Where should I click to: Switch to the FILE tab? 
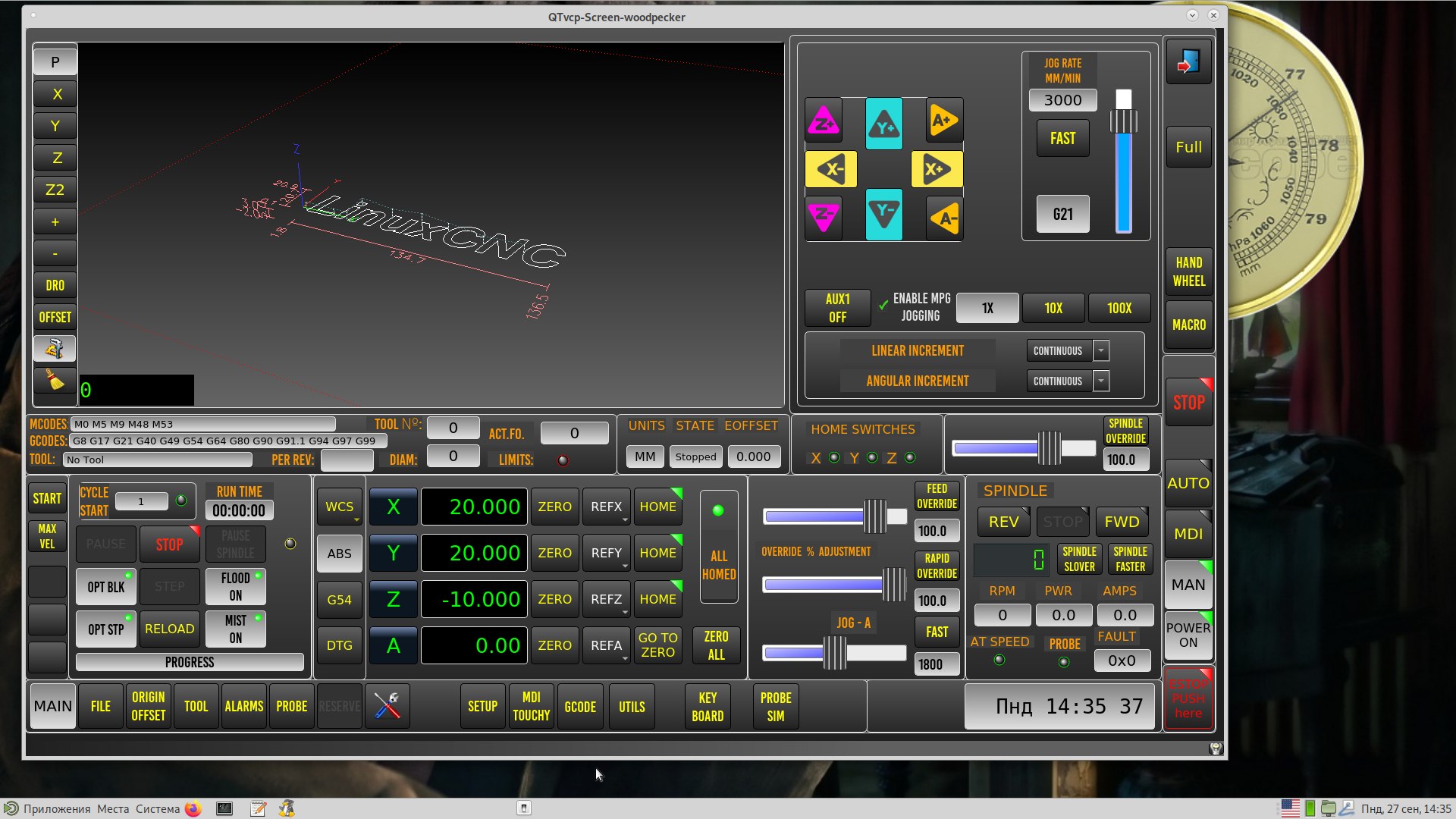(101, 706)
